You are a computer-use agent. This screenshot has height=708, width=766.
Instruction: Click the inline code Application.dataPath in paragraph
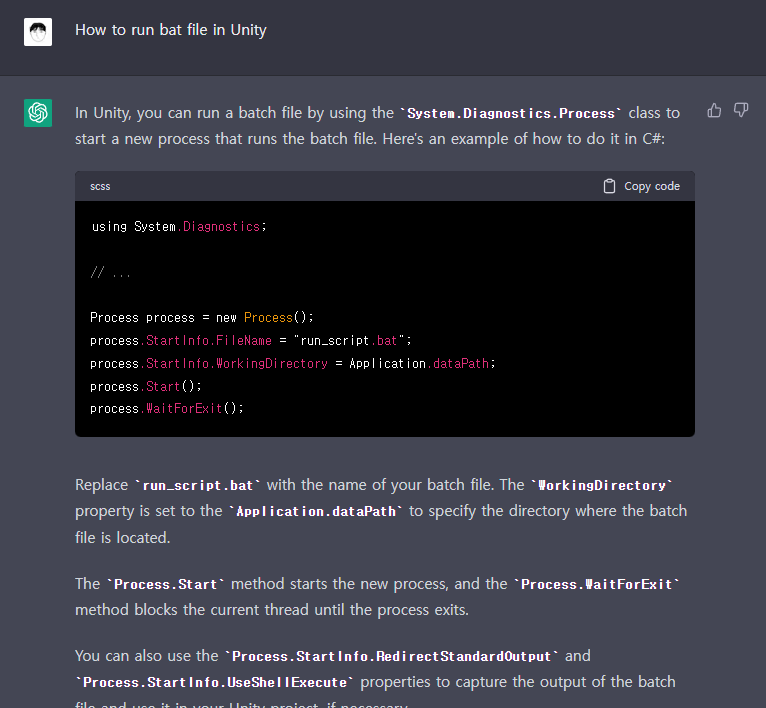pos(316,512)
